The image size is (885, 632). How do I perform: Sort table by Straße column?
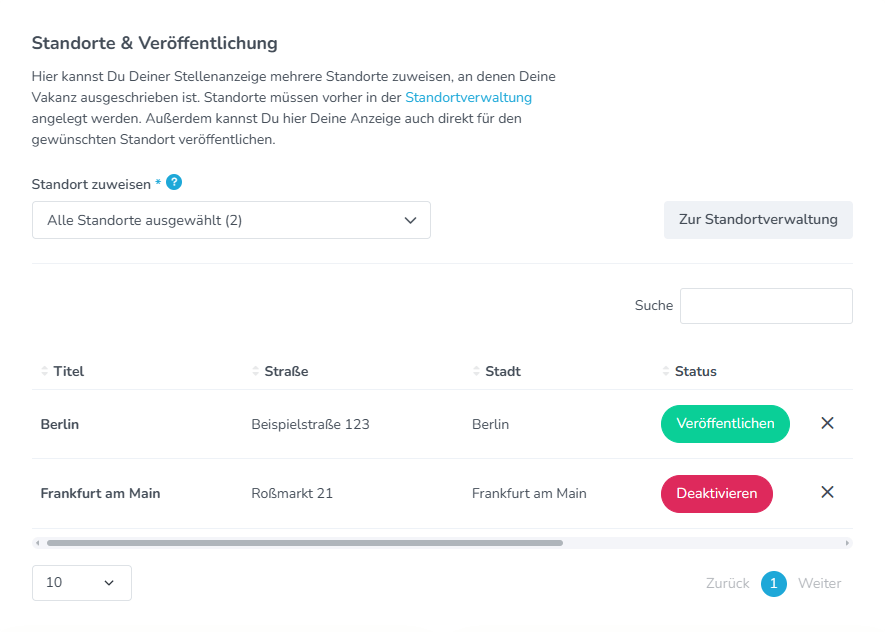pyautogui.click(x=285, y=371)
